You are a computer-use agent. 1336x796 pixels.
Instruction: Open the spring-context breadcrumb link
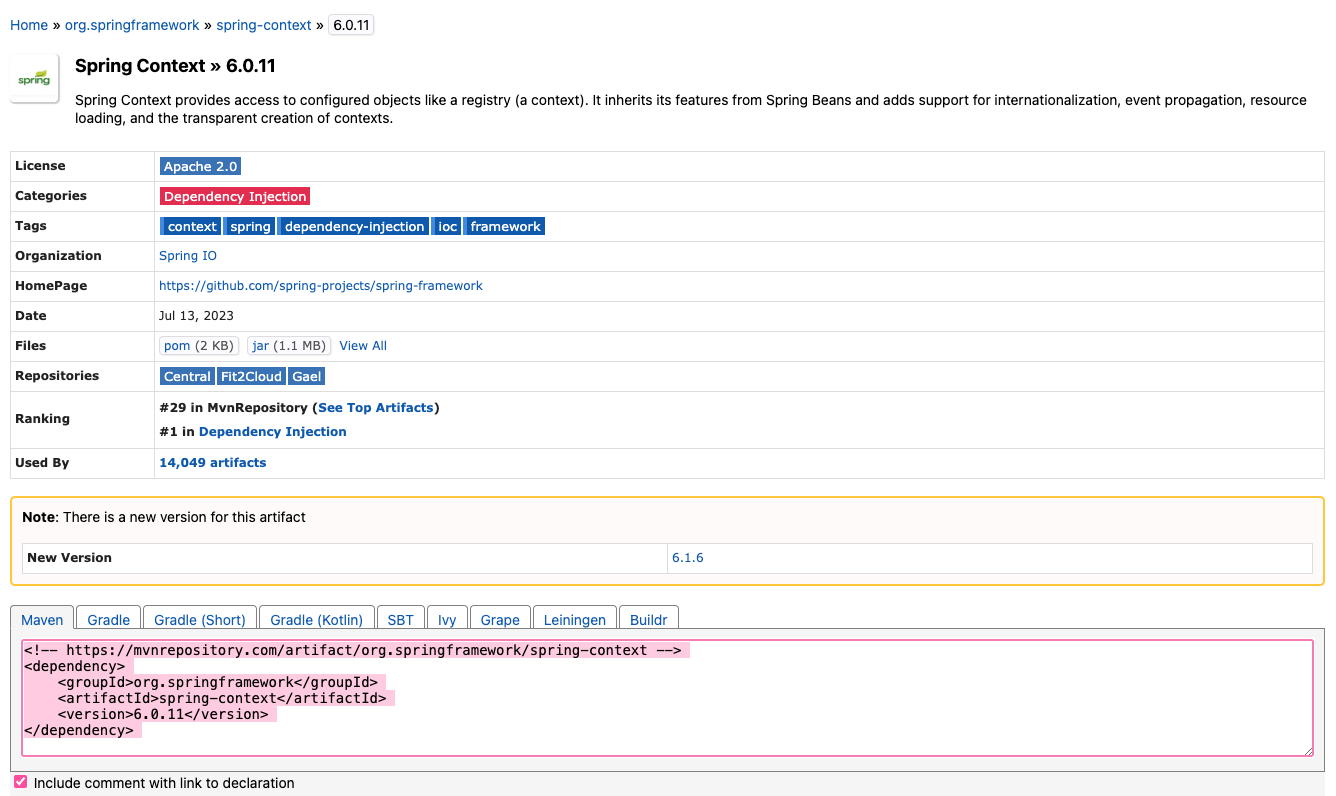(x=264, y=25)
